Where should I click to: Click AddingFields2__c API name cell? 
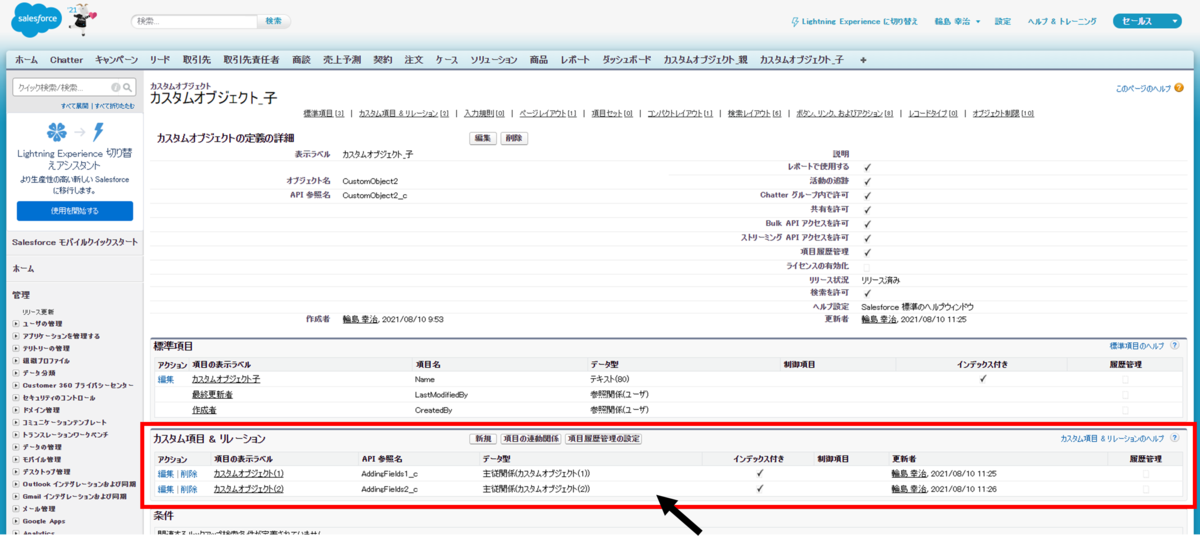[x=390, y=489]
